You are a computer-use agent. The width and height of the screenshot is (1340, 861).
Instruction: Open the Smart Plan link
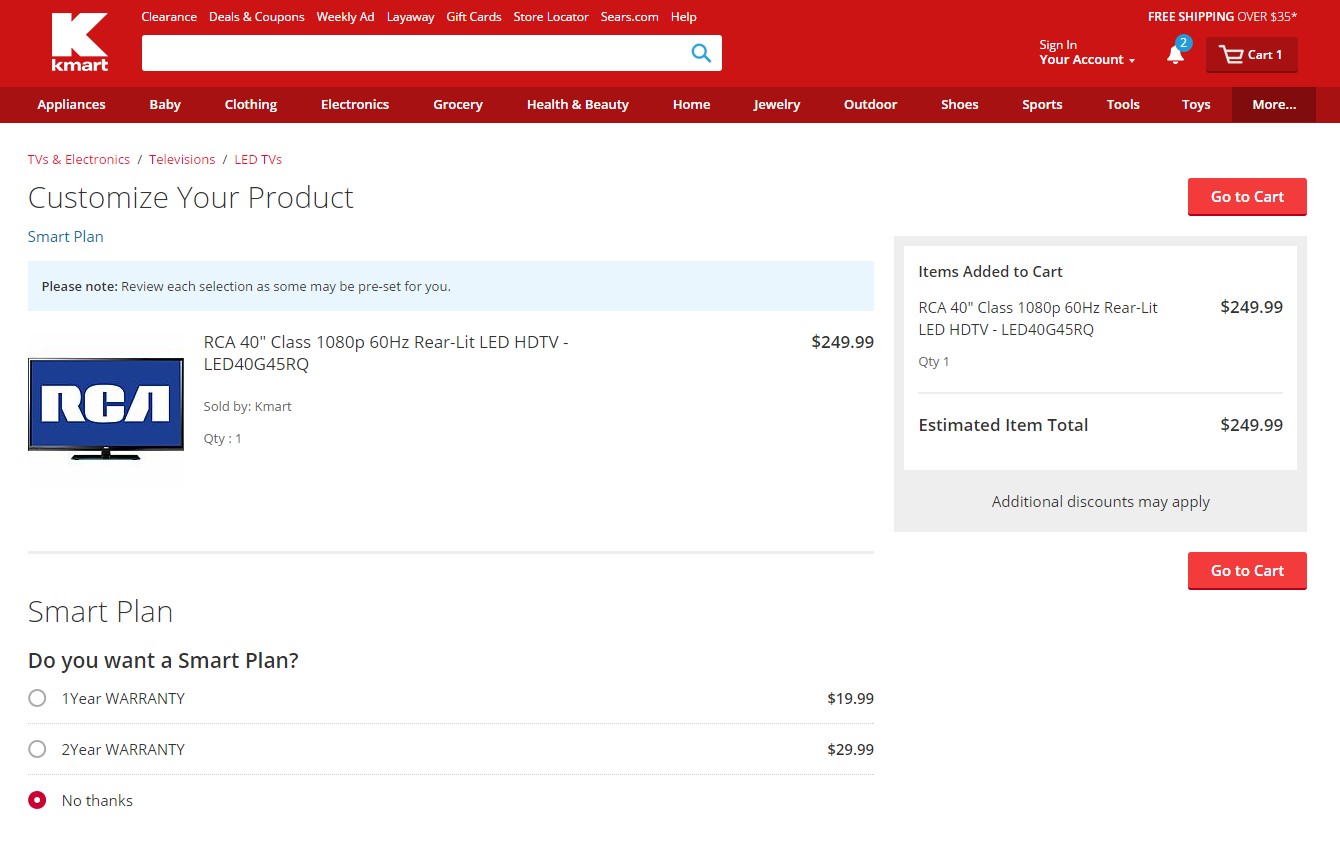pyautogui.click(x=65, y=237)
